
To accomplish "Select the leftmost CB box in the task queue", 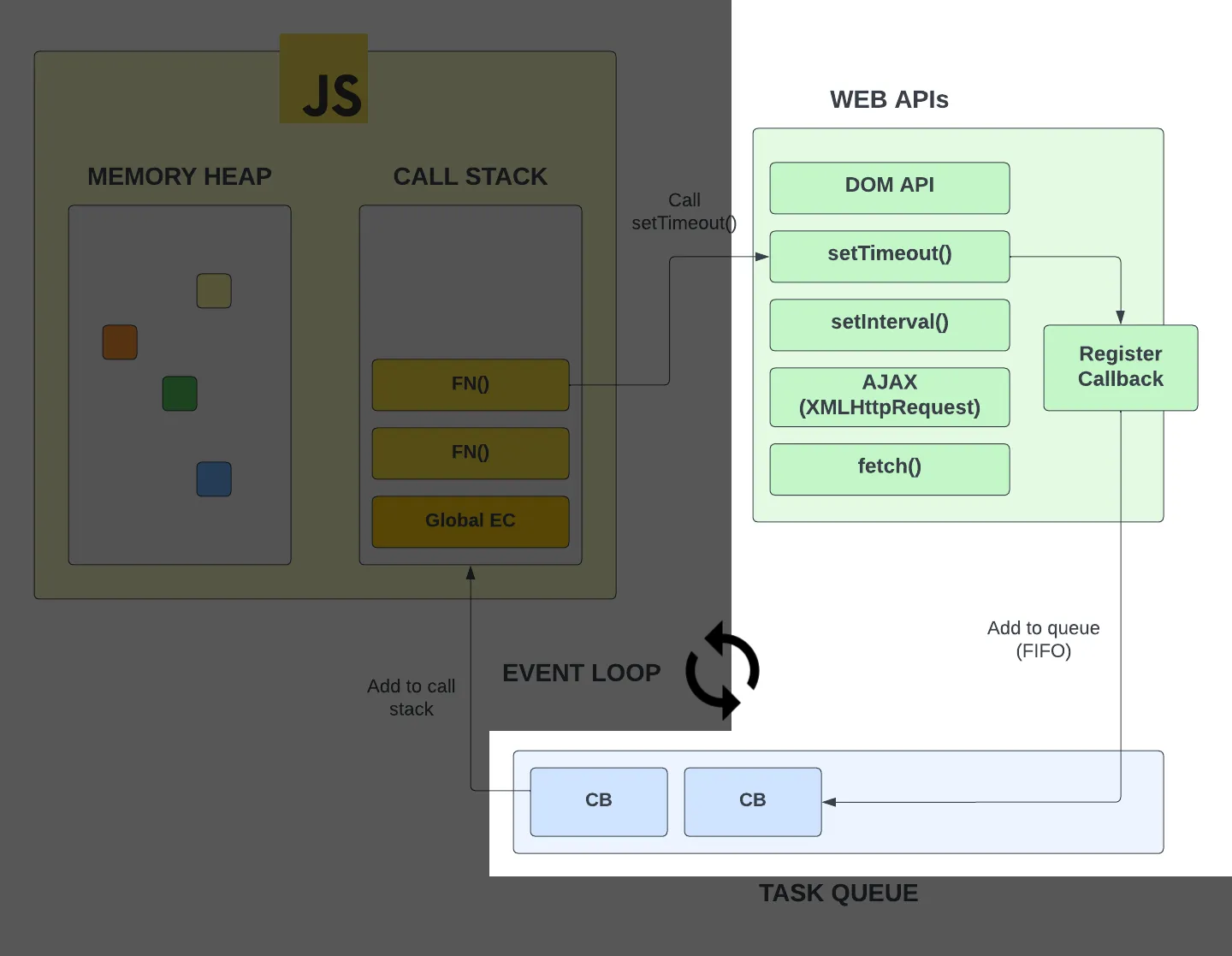I will pyautogui.click(x=598, y=801).
